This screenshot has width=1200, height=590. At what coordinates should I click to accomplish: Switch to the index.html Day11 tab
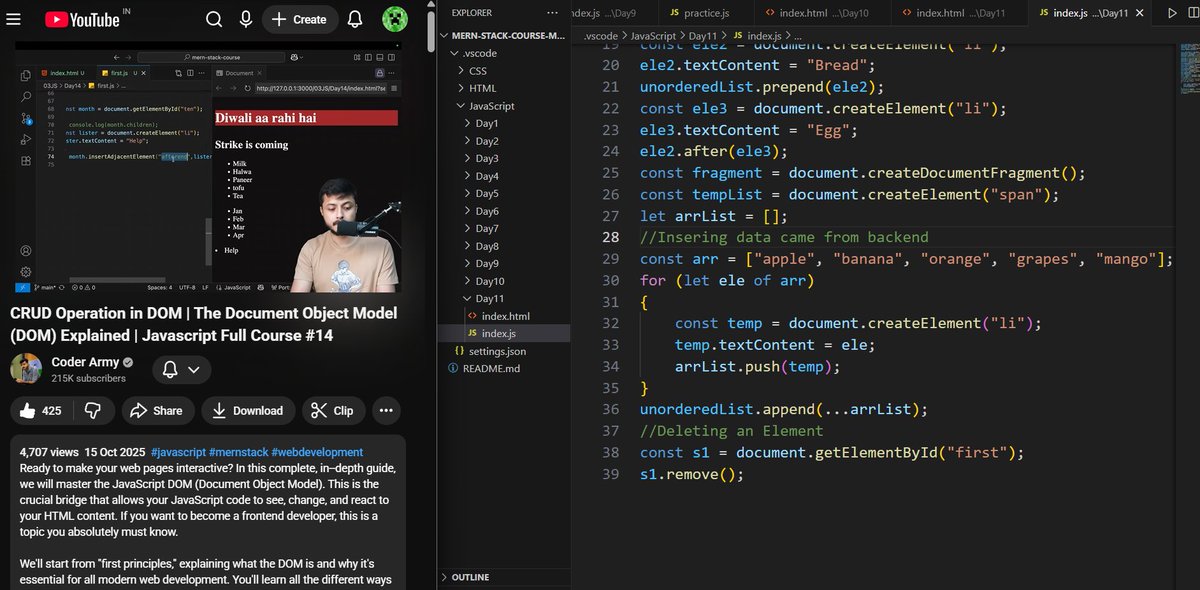click(960, 13)
